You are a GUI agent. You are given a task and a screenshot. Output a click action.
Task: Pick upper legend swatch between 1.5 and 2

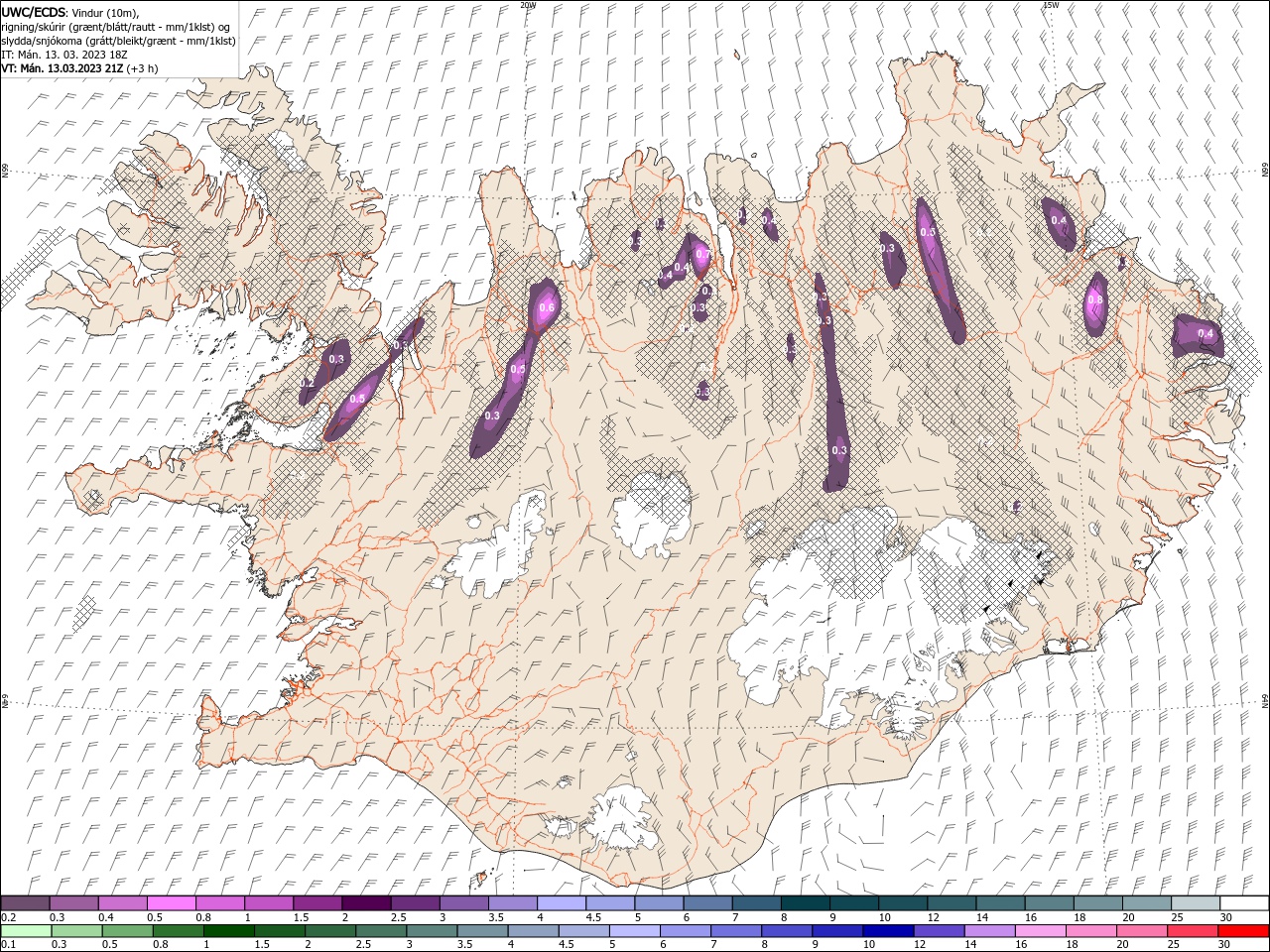pyautogui.click(x=318, y=903)
